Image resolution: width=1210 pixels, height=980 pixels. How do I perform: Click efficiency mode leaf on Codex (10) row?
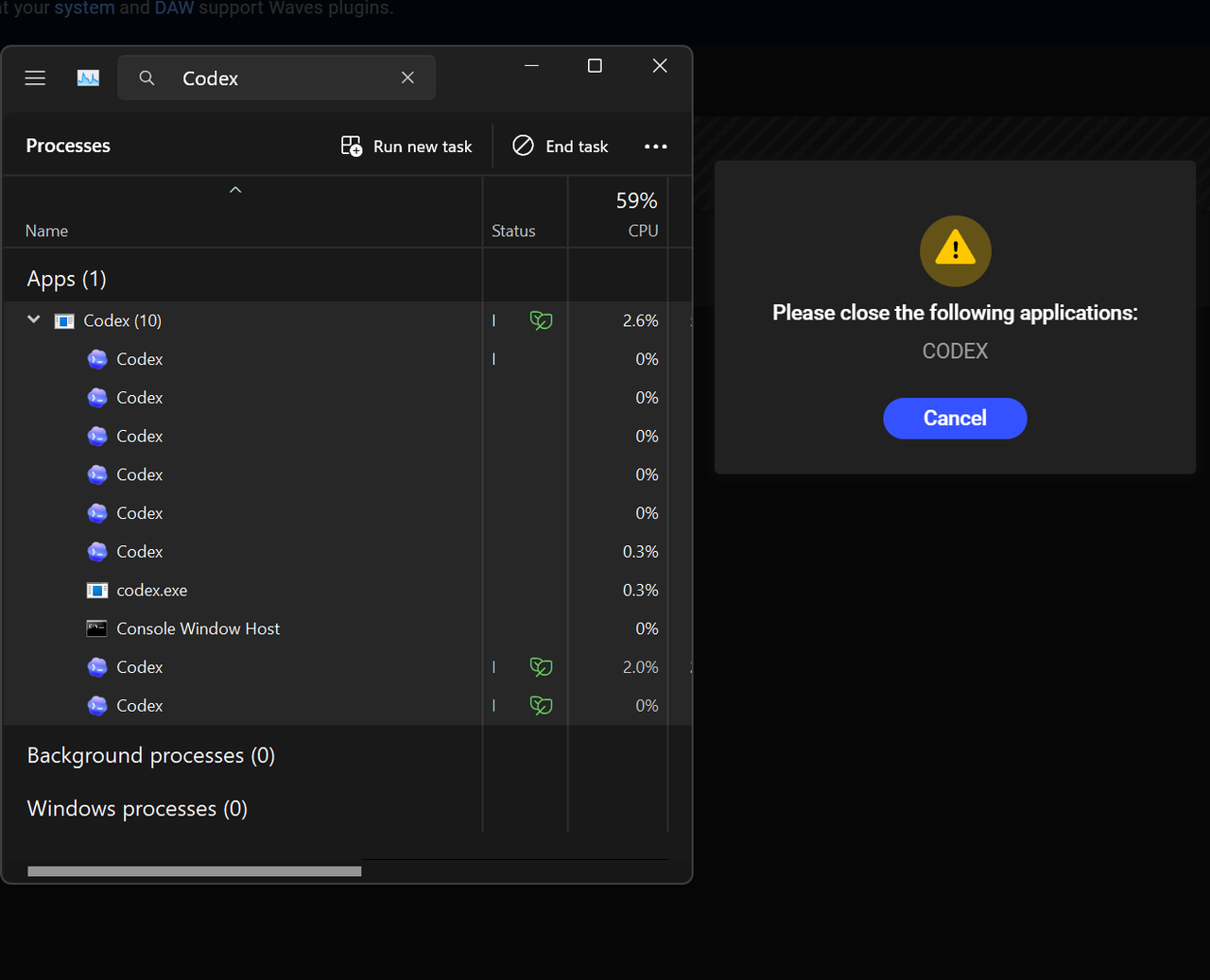(x=541, y=321)
